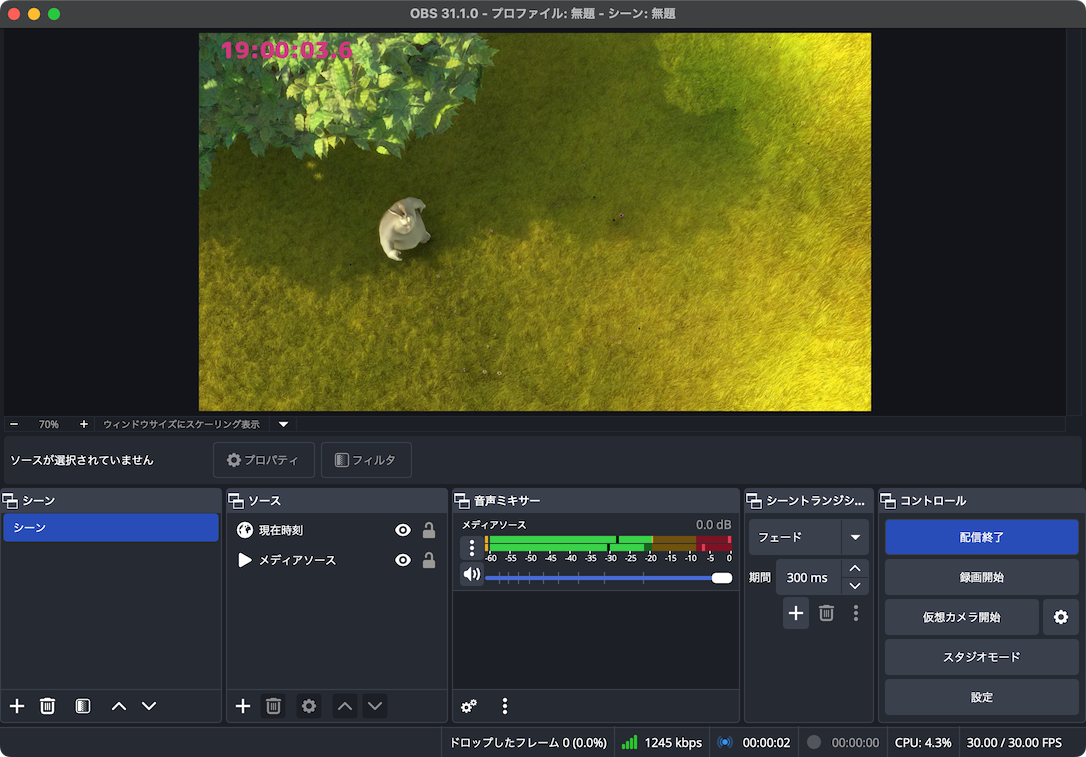Select the 現在時刻 source row
Screen dimensions: 1086x757
coord(337,530)
